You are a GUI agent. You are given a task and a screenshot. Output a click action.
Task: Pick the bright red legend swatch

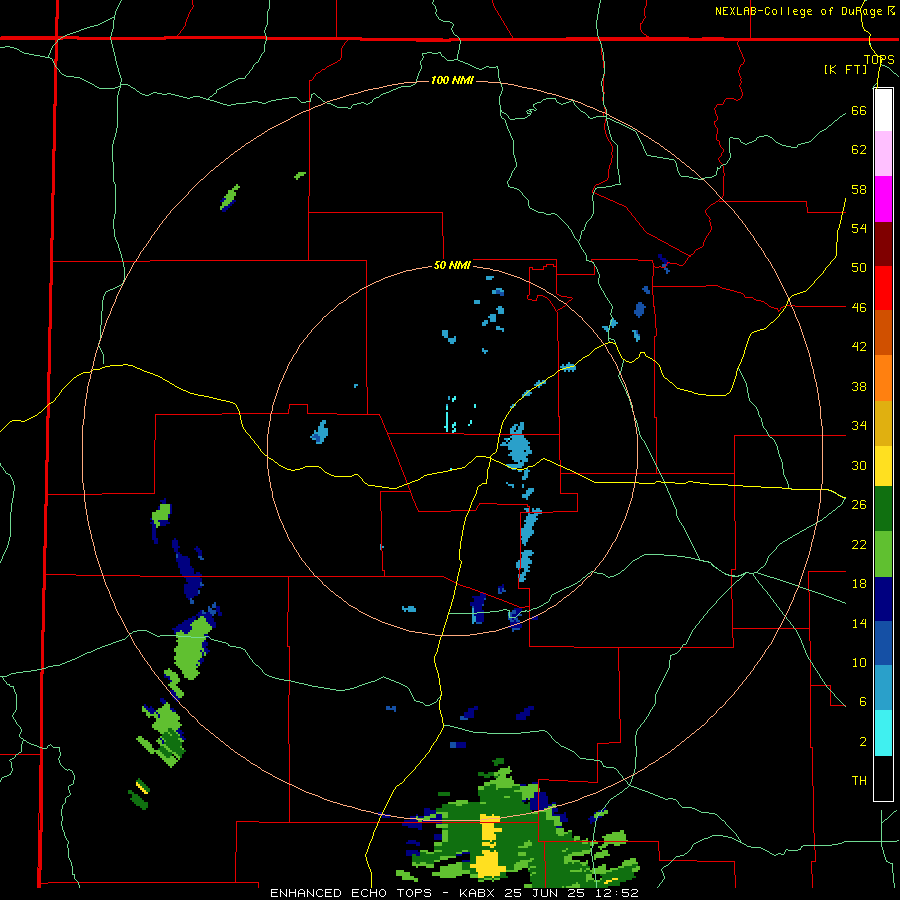point(883,288)
